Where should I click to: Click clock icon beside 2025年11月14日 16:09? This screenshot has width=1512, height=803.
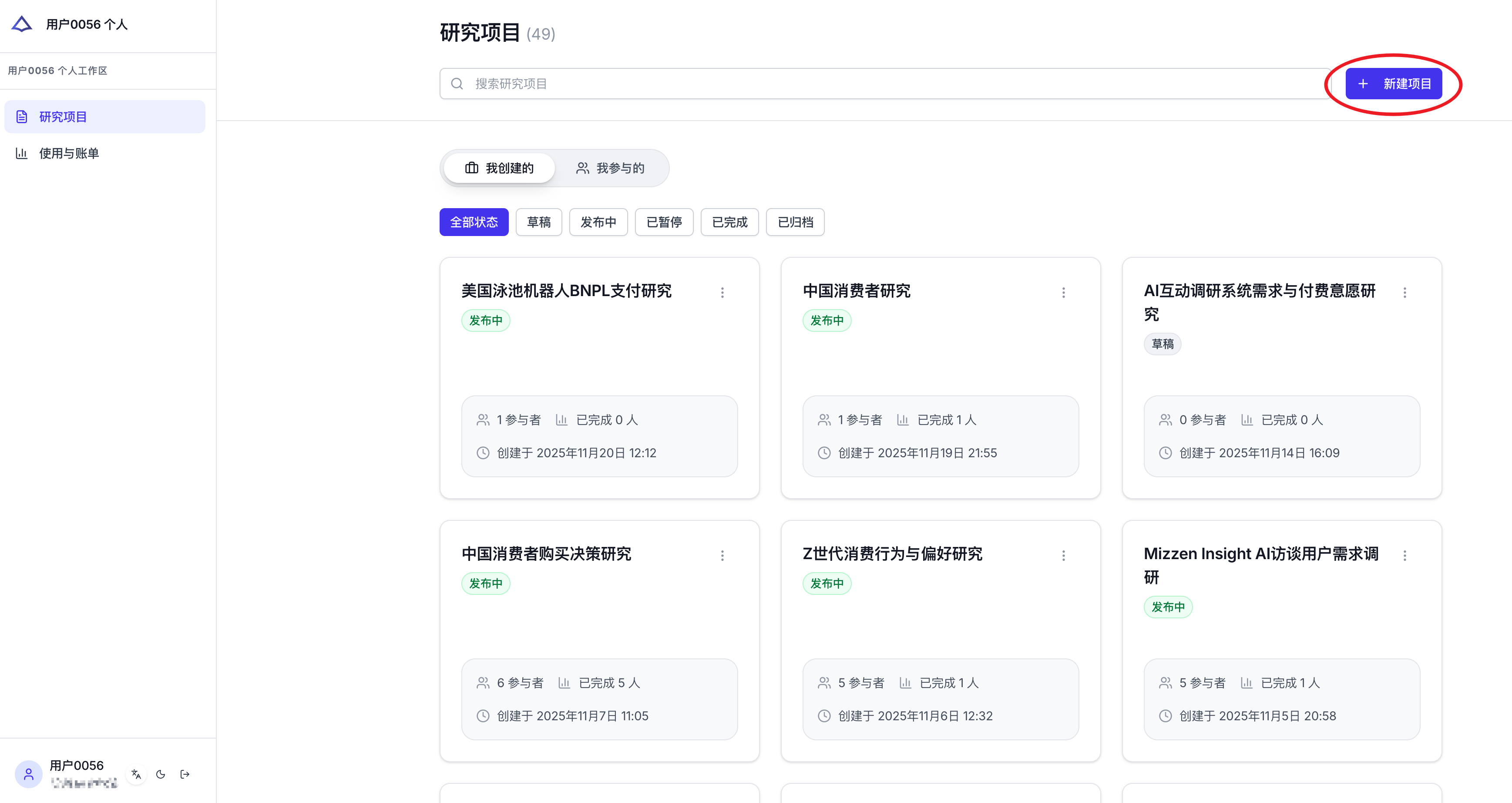pos(1165,453)
